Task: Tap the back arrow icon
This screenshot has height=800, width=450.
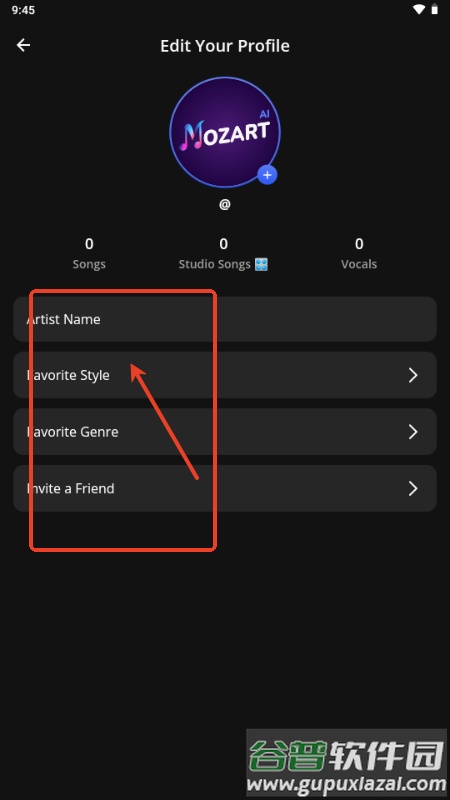Action: 23,45
